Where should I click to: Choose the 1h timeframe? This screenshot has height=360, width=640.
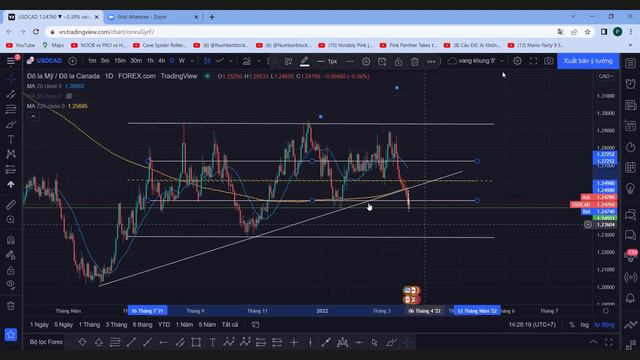150,61
